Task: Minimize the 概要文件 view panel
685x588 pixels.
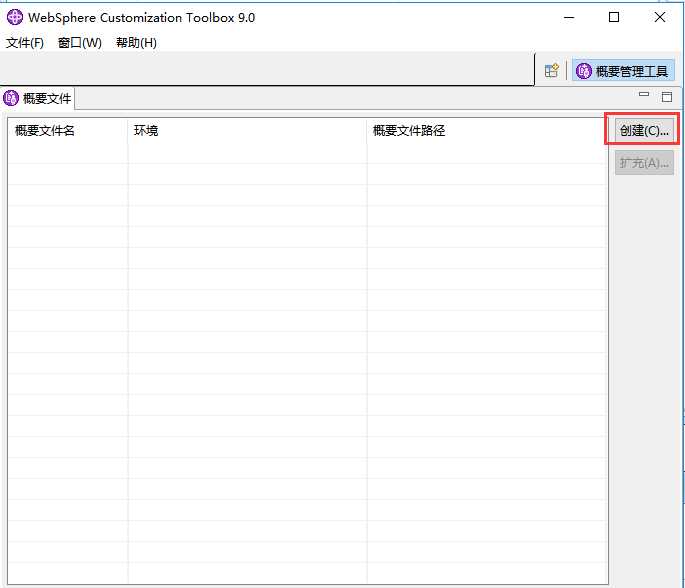Action: (643, 94)
